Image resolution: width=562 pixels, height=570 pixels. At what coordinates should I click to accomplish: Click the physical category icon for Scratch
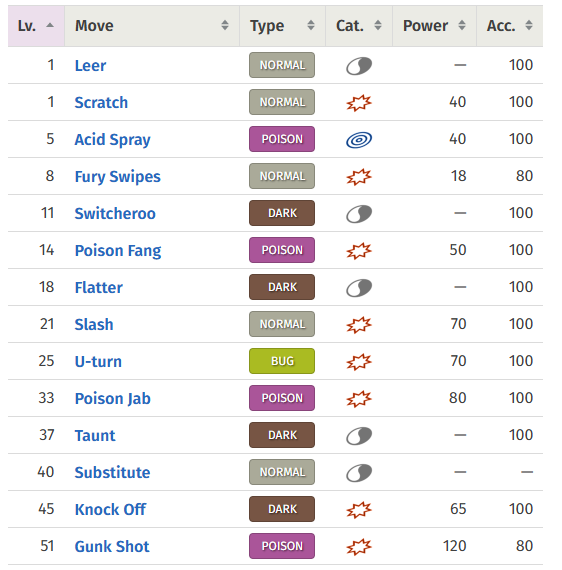(x=359, y=103)
